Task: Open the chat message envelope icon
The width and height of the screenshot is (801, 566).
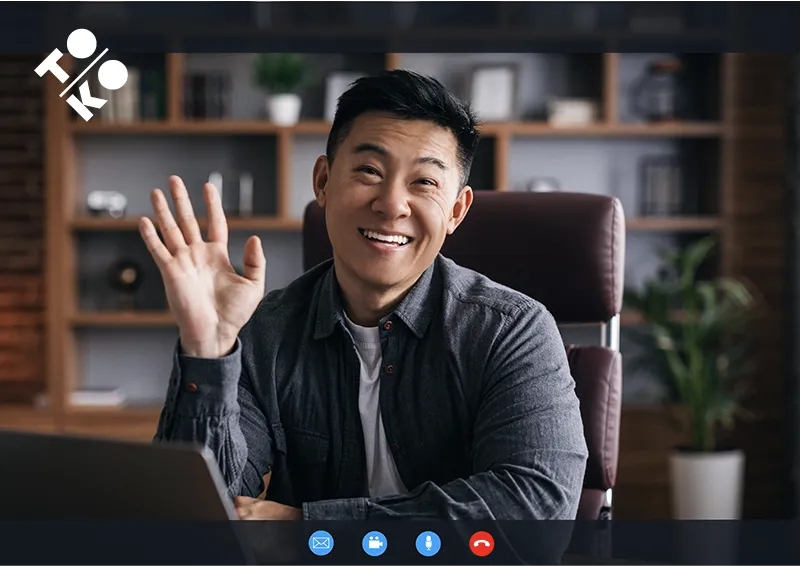Action: [x=321, y=543]
